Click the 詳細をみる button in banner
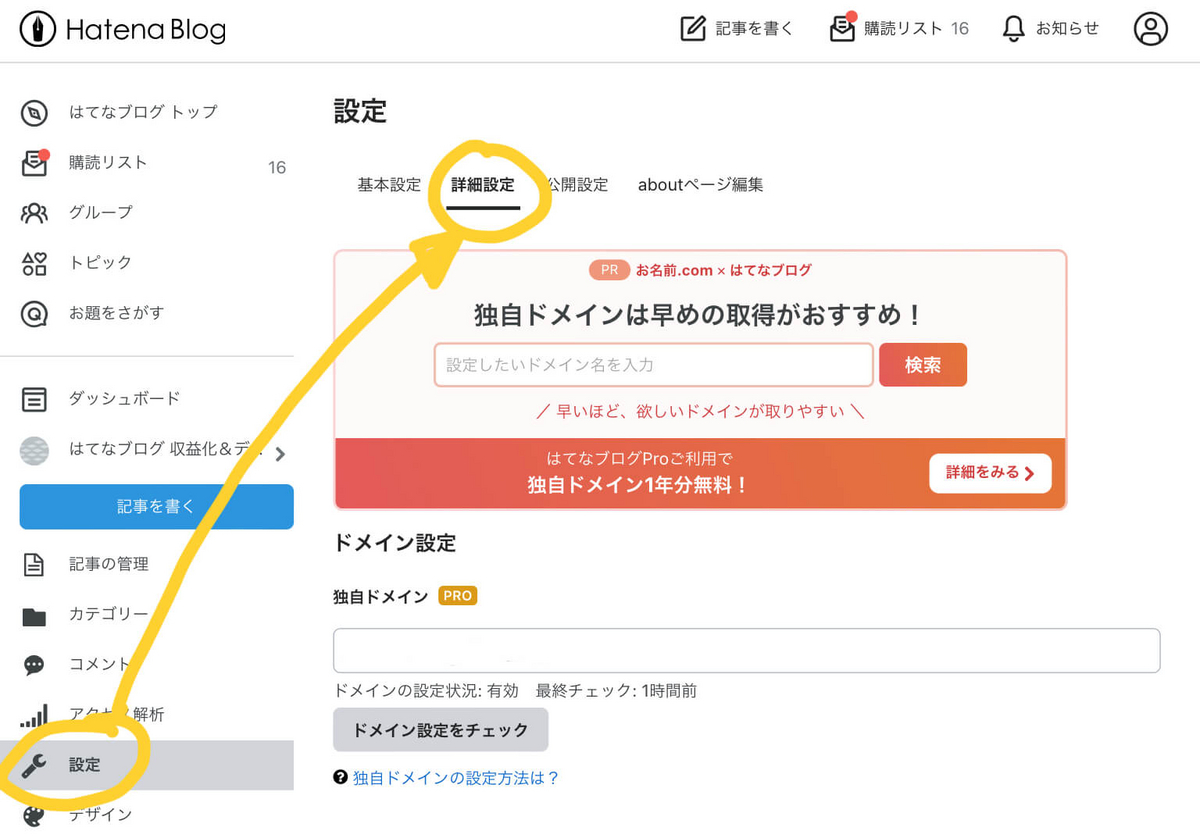Viewport: 1200px width, 838px height. tap(990, 473)
